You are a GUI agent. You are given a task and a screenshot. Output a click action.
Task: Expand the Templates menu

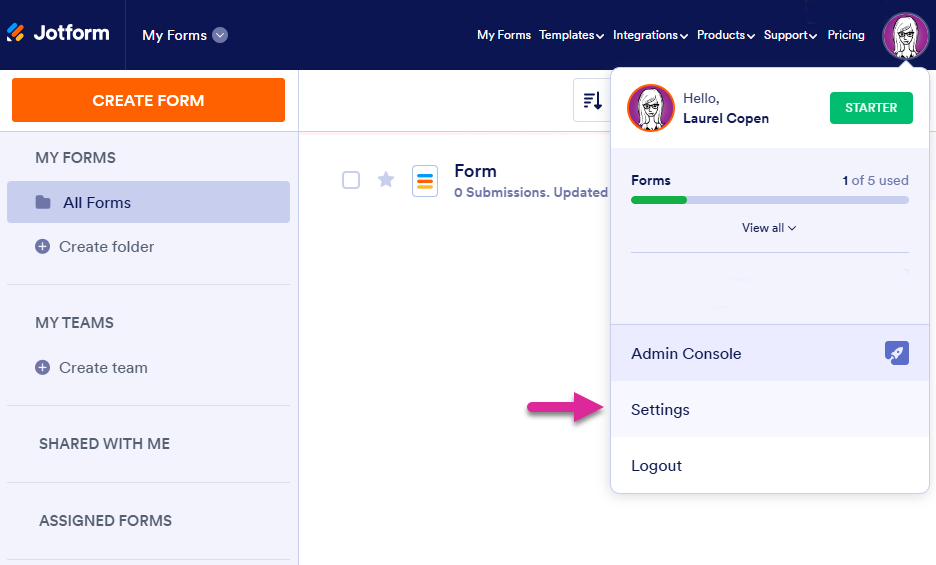tap(571, 35)
